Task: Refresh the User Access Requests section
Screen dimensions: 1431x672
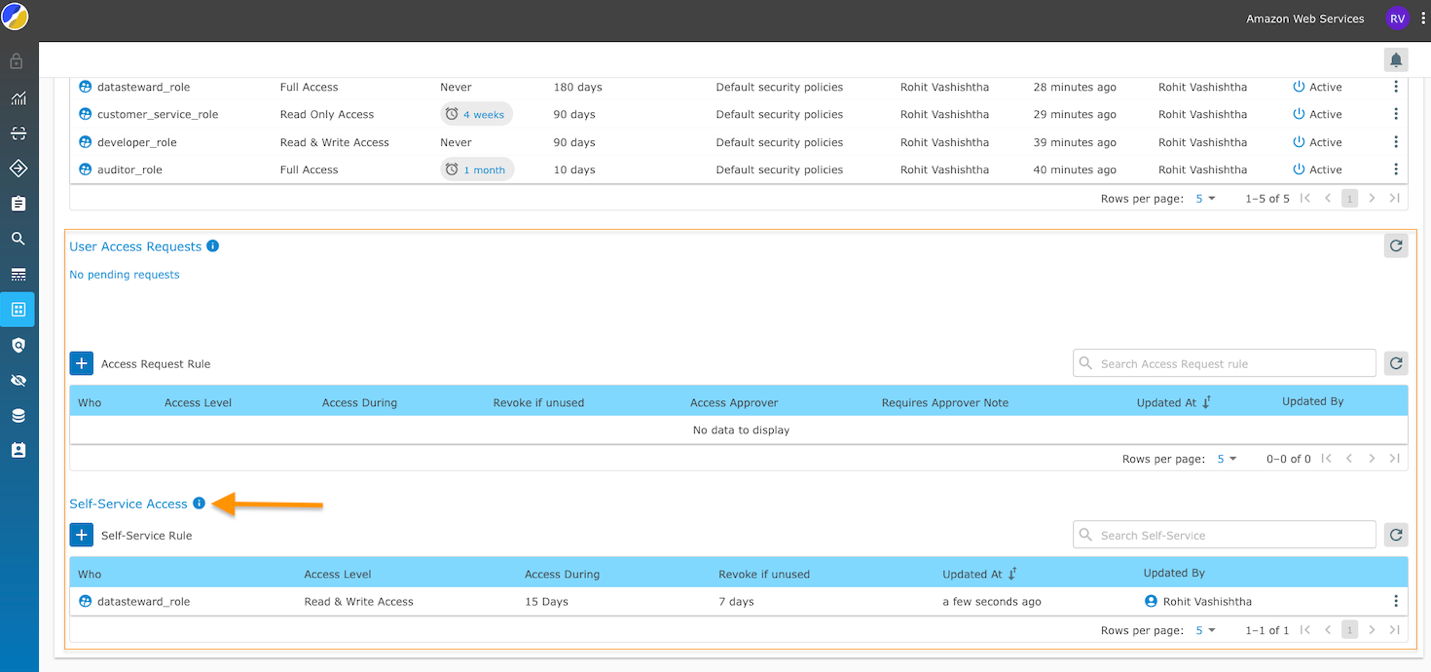Action: 1396,245
